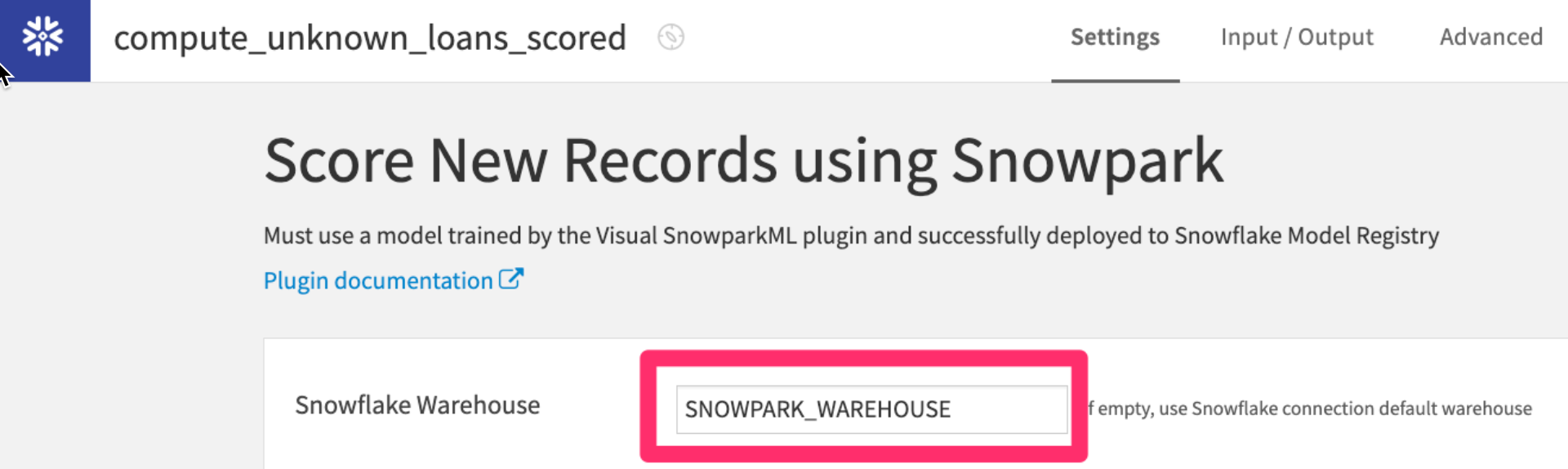Viewport: 1568px width, 469px height.
Task: Click the word "Output" in the tab bar
Action: pos(1335,38)
